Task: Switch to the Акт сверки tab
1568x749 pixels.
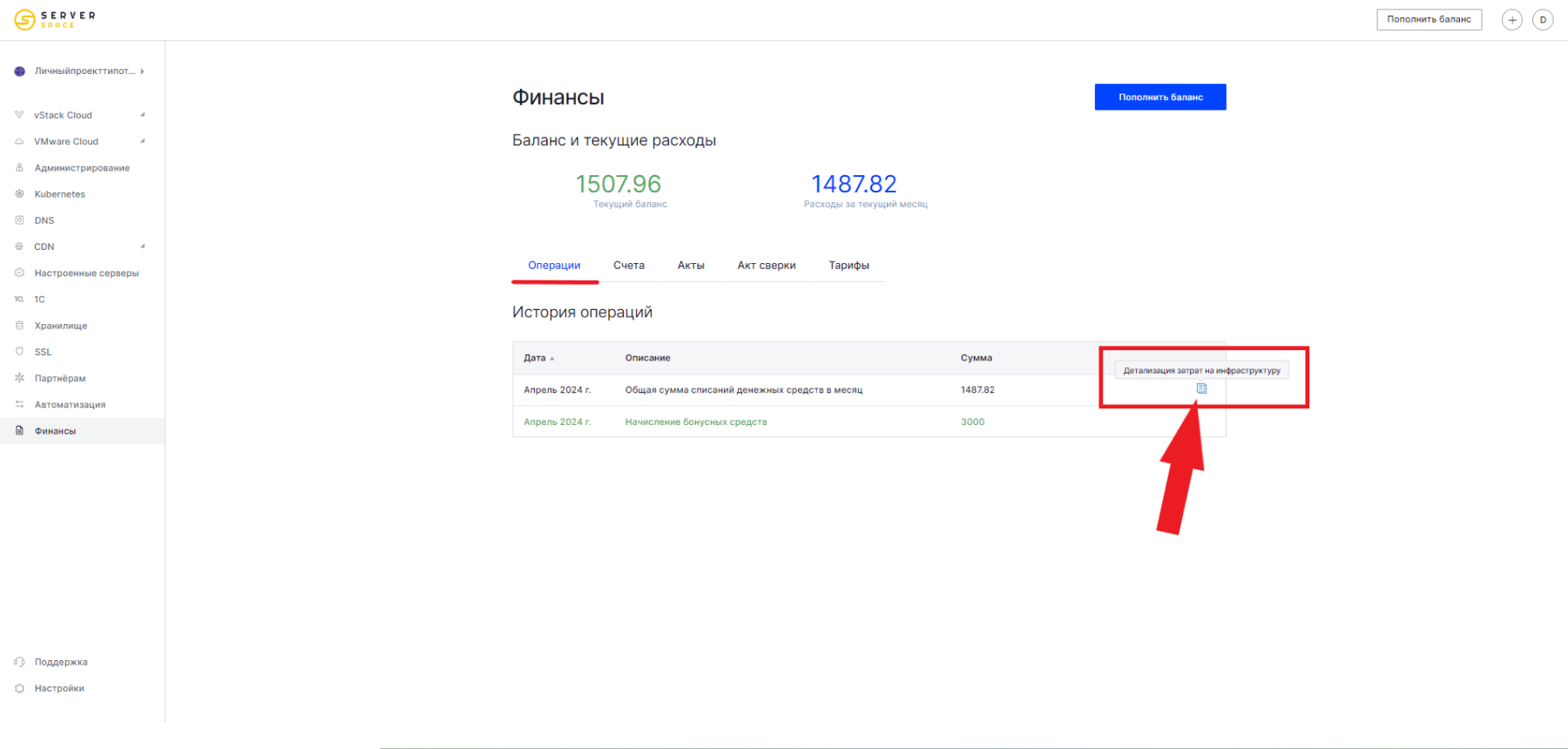Action: tap(767, 266)
